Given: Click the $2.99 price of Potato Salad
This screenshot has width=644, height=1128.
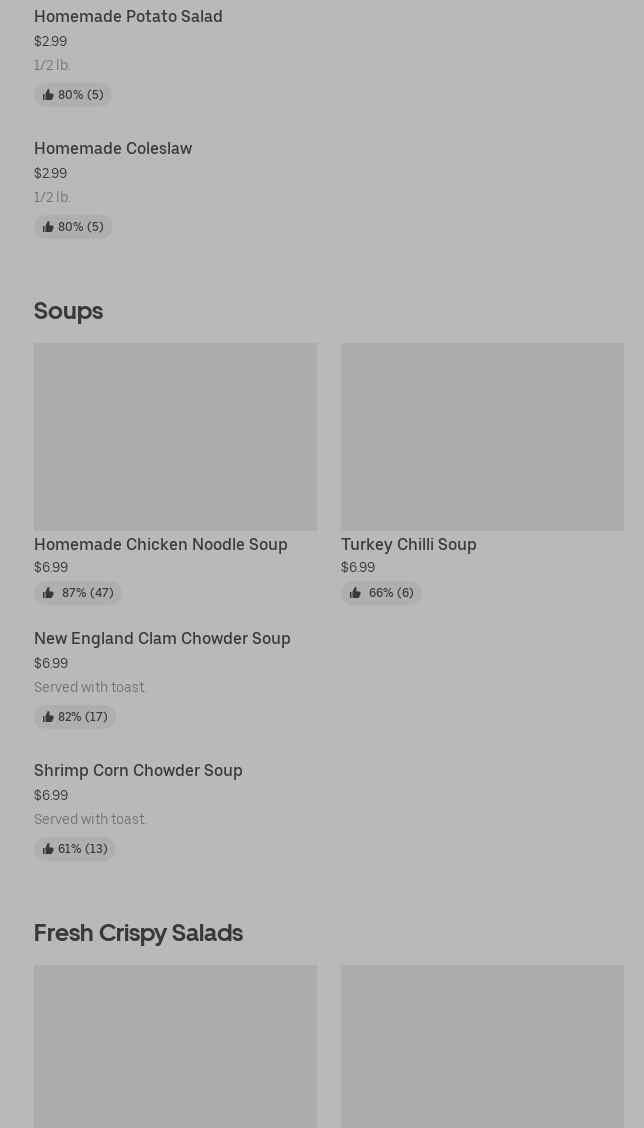Looking at the screenshot, I should tap(50, 41).
